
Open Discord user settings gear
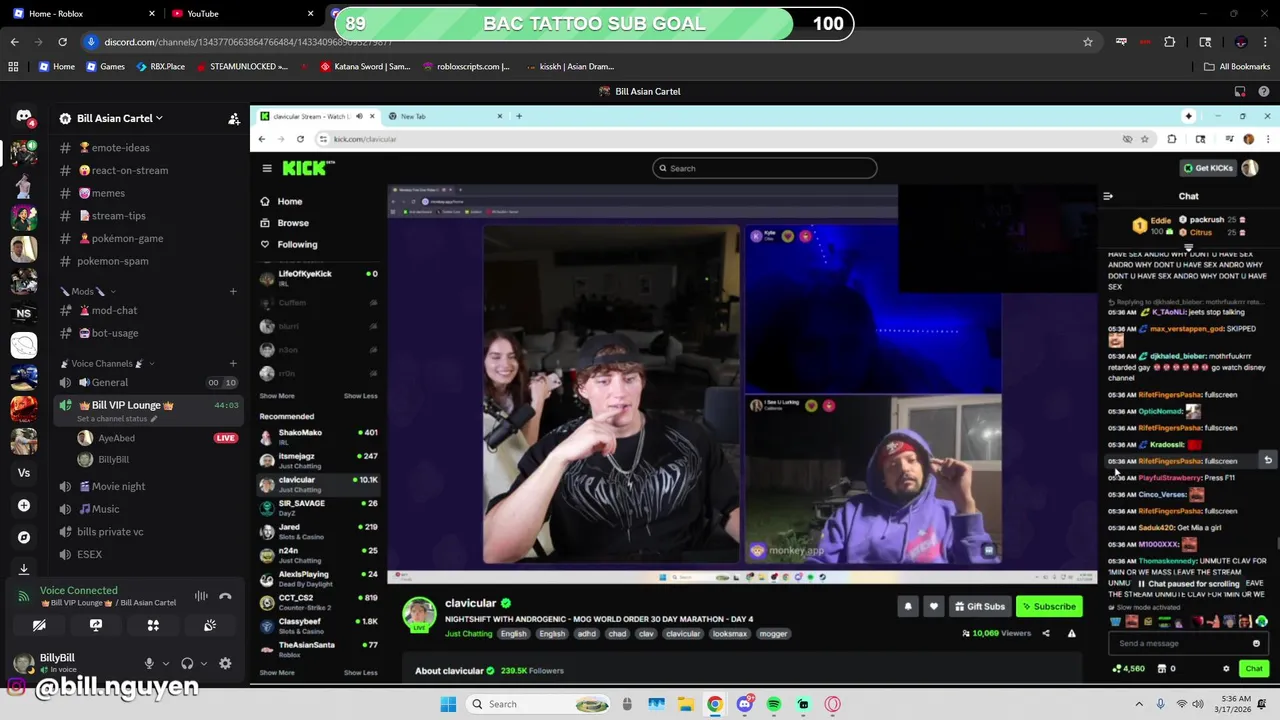[x=225, y=663]
